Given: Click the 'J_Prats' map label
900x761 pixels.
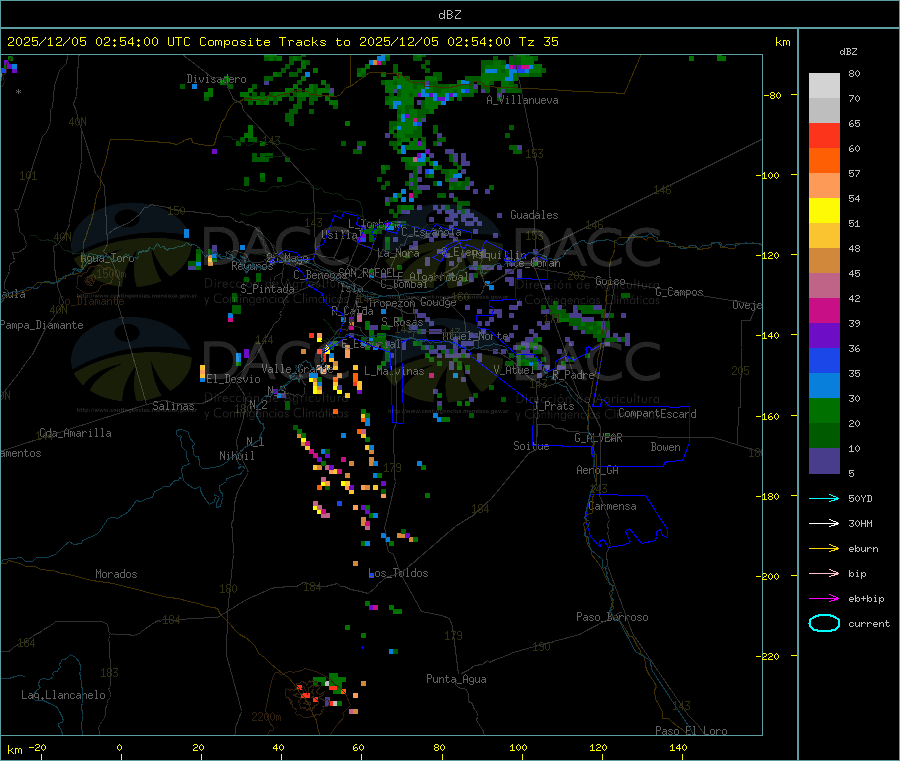Looking at the screenshot, I should click(553, 406).
